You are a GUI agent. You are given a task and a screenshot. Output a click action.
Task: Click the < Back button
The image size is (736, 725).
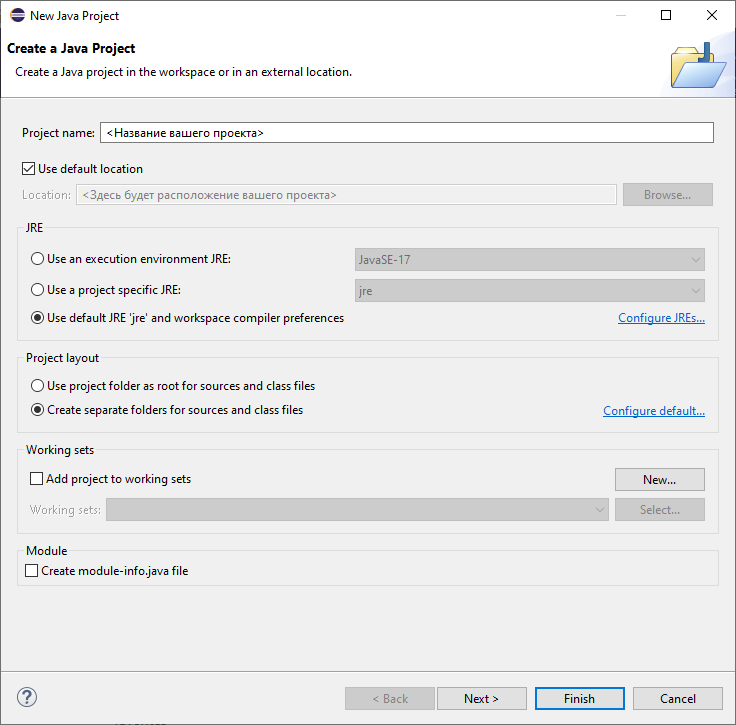tap(390, 699)
